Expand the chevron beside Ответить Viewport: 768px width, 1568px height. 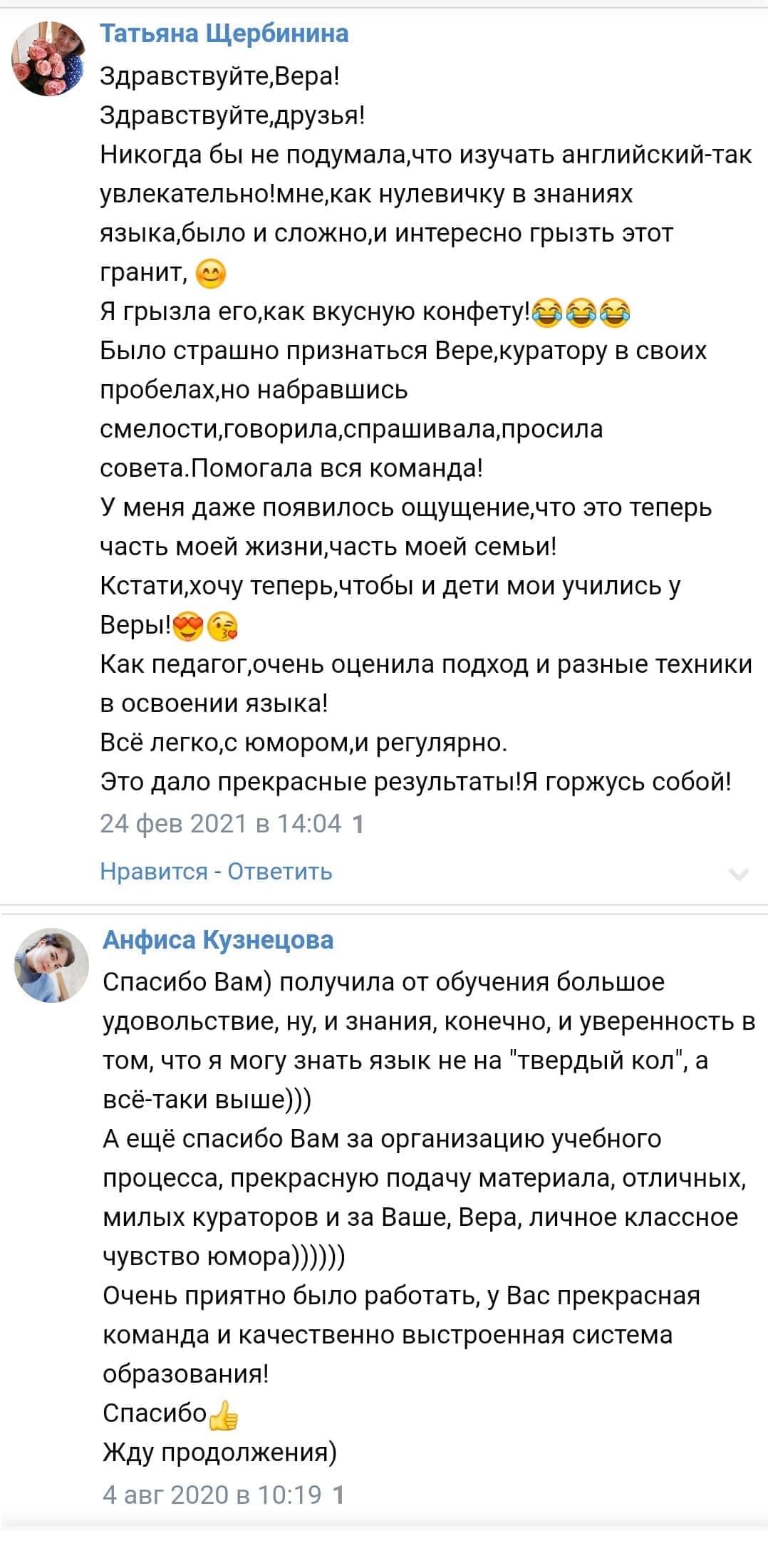(x=739, y=874)
